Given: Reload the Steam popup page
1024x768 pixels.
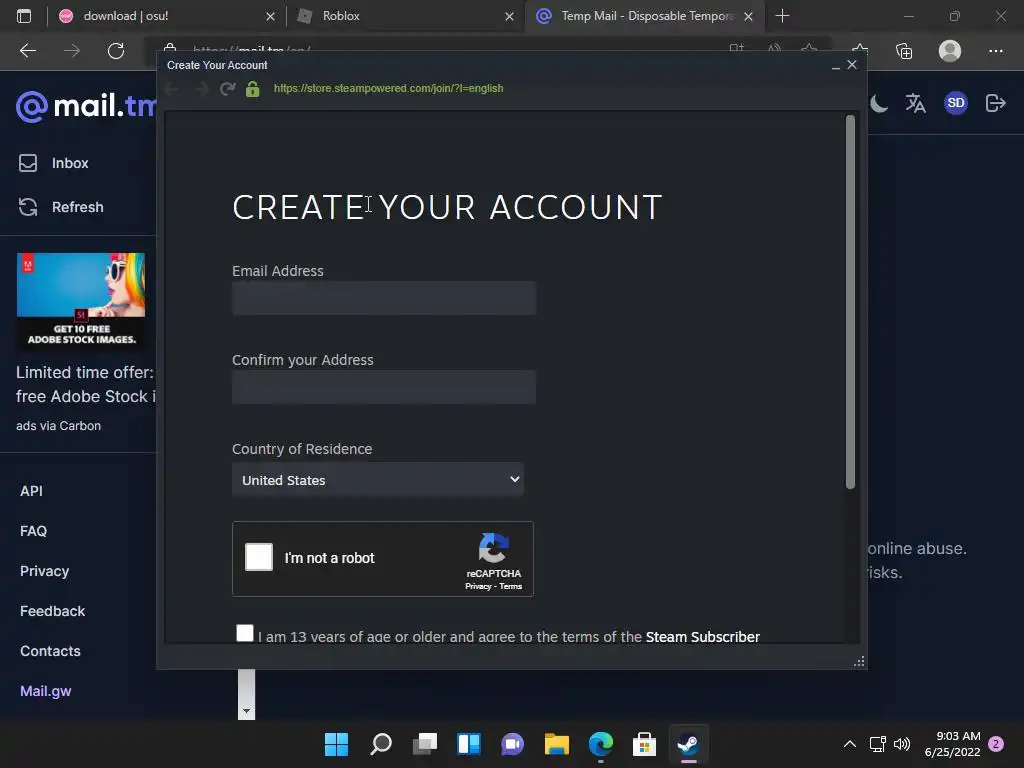Looking at the screenshot, I should (x=227, y=88).
